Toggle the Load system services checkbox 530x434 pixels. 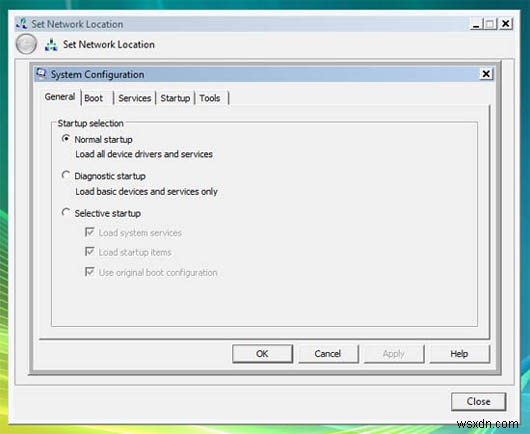click(90, 232)
